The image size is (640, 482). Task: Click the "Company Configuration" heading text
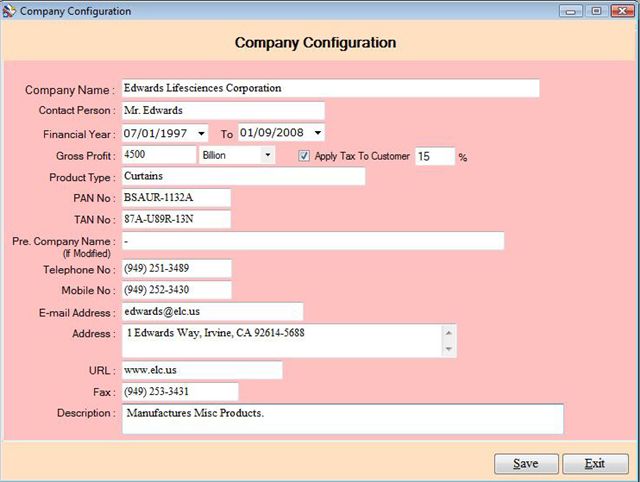click(316, 43)
